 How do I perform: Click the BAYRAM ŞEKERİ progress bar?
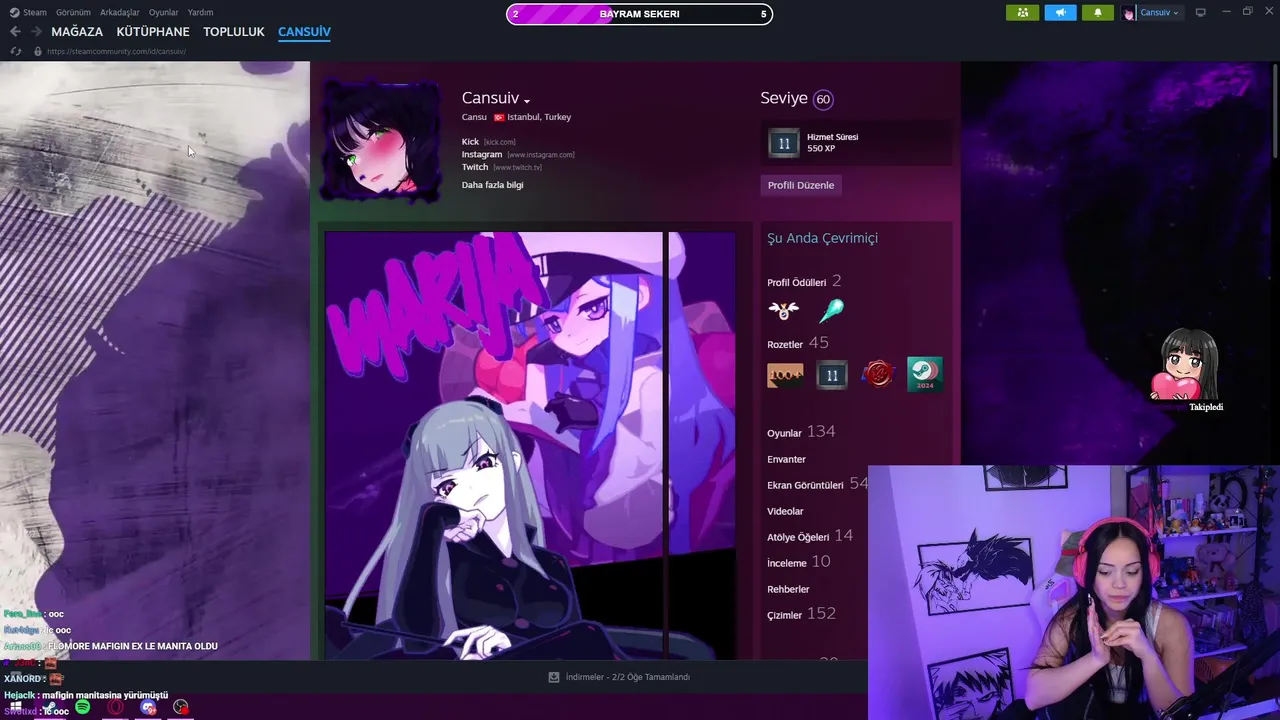[640, 14]
